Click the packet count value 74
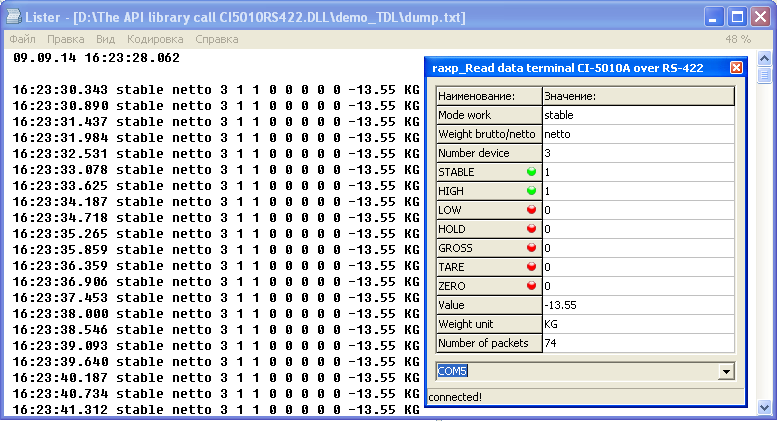The height and width of the screenshot is (421, 777). click(638, 343)
